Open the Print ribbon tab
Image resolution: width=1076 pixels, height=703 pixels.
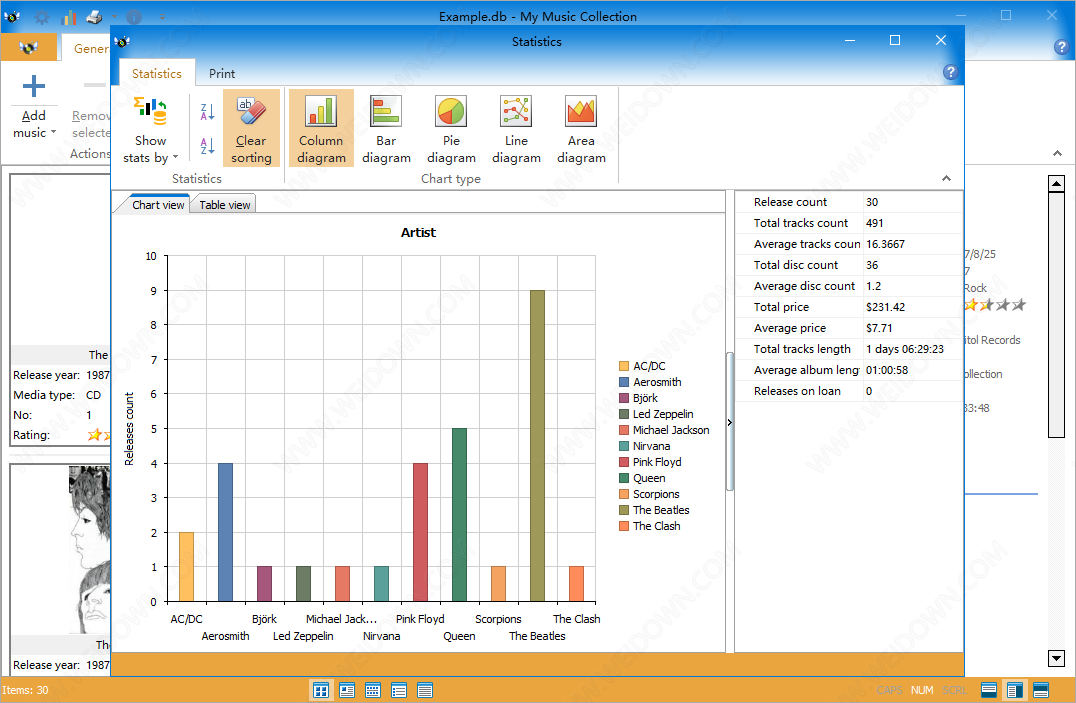[222, 73]
